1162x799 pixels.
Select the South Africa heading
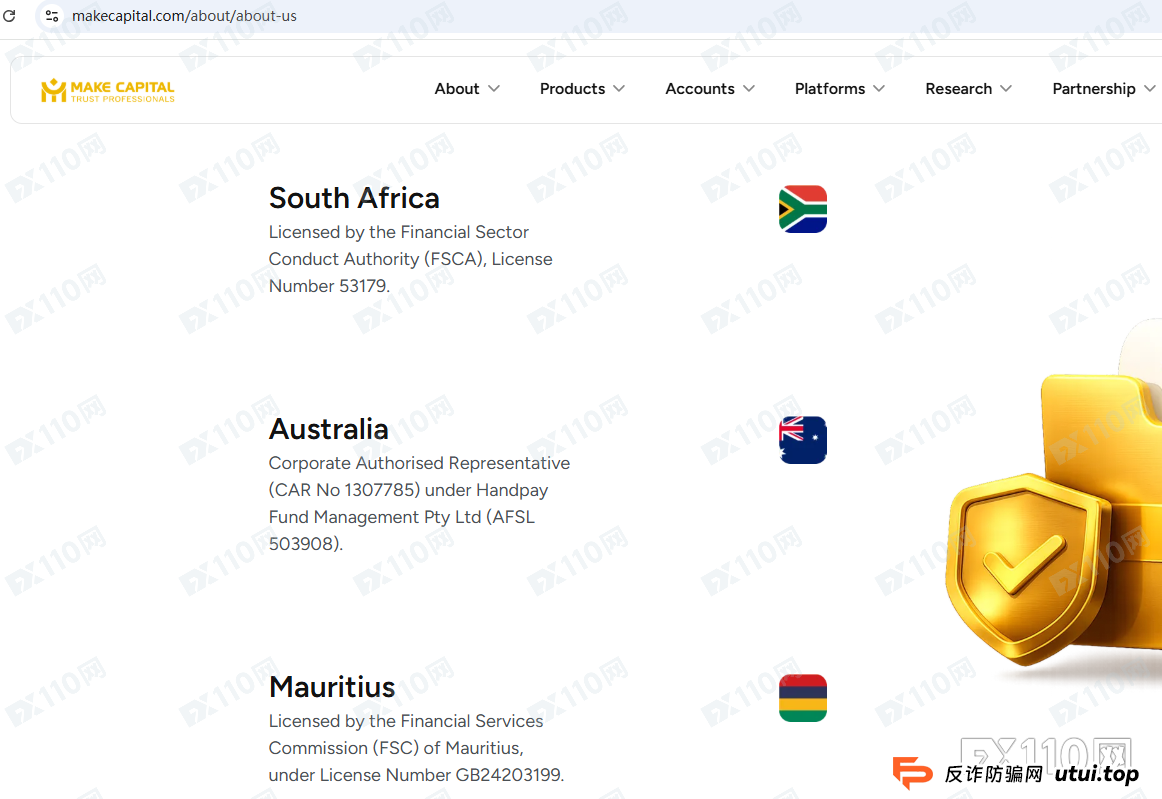[x=354, y=199]
